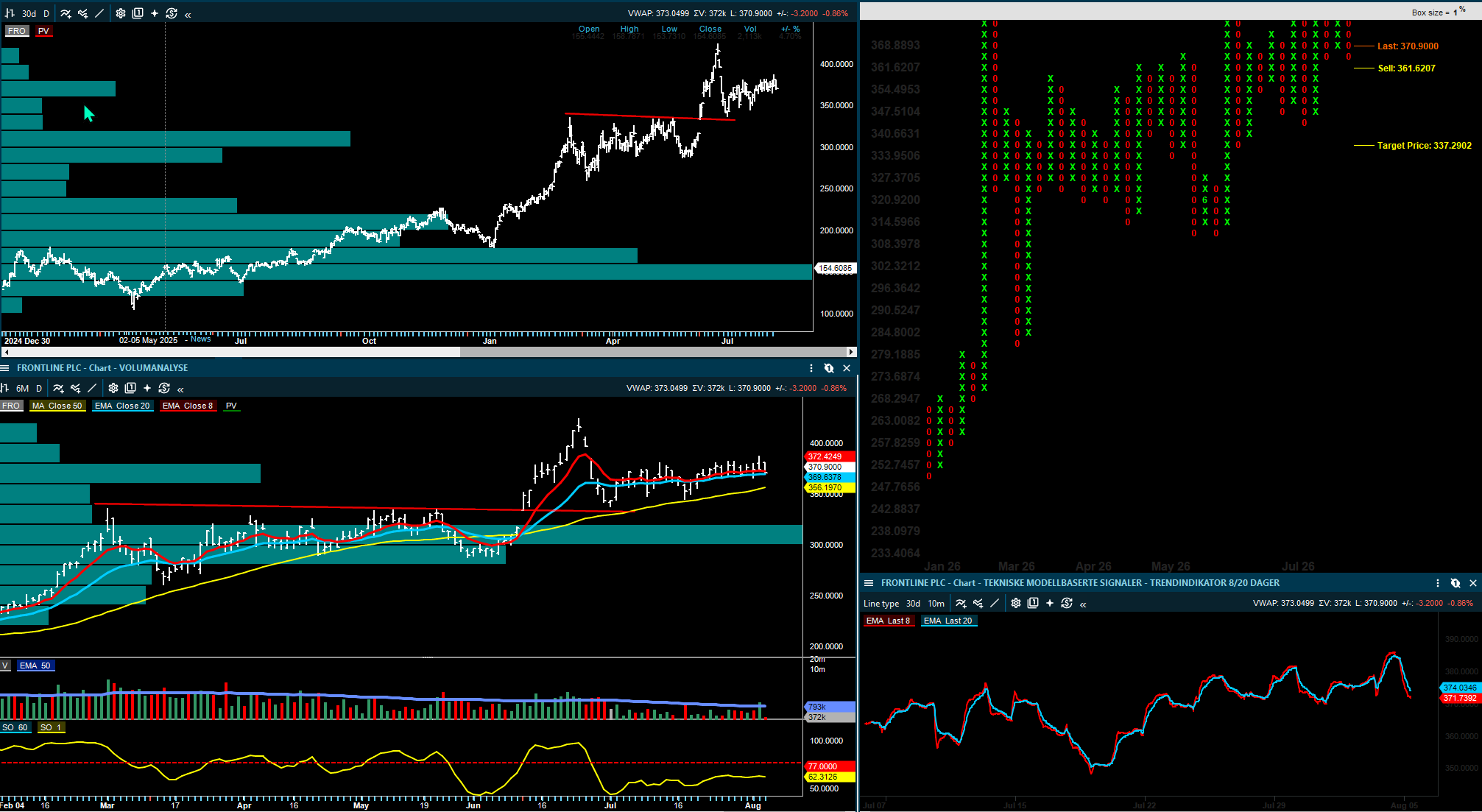Screen dimensions: 1482x812
Task: Click the 154.6085 price label on top chart axis
Action: pyautogui.click(x=836, y=269)
